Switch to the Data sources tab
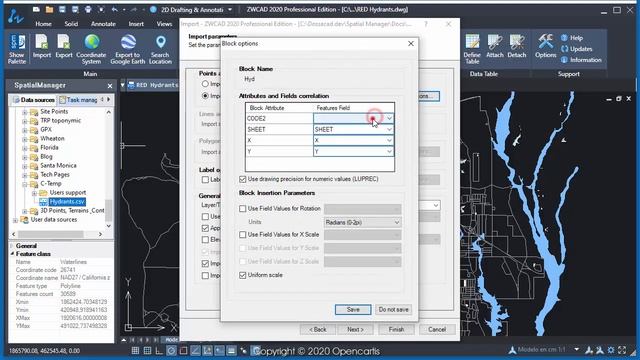Screen dimensions: 640x360 (33, 100)
